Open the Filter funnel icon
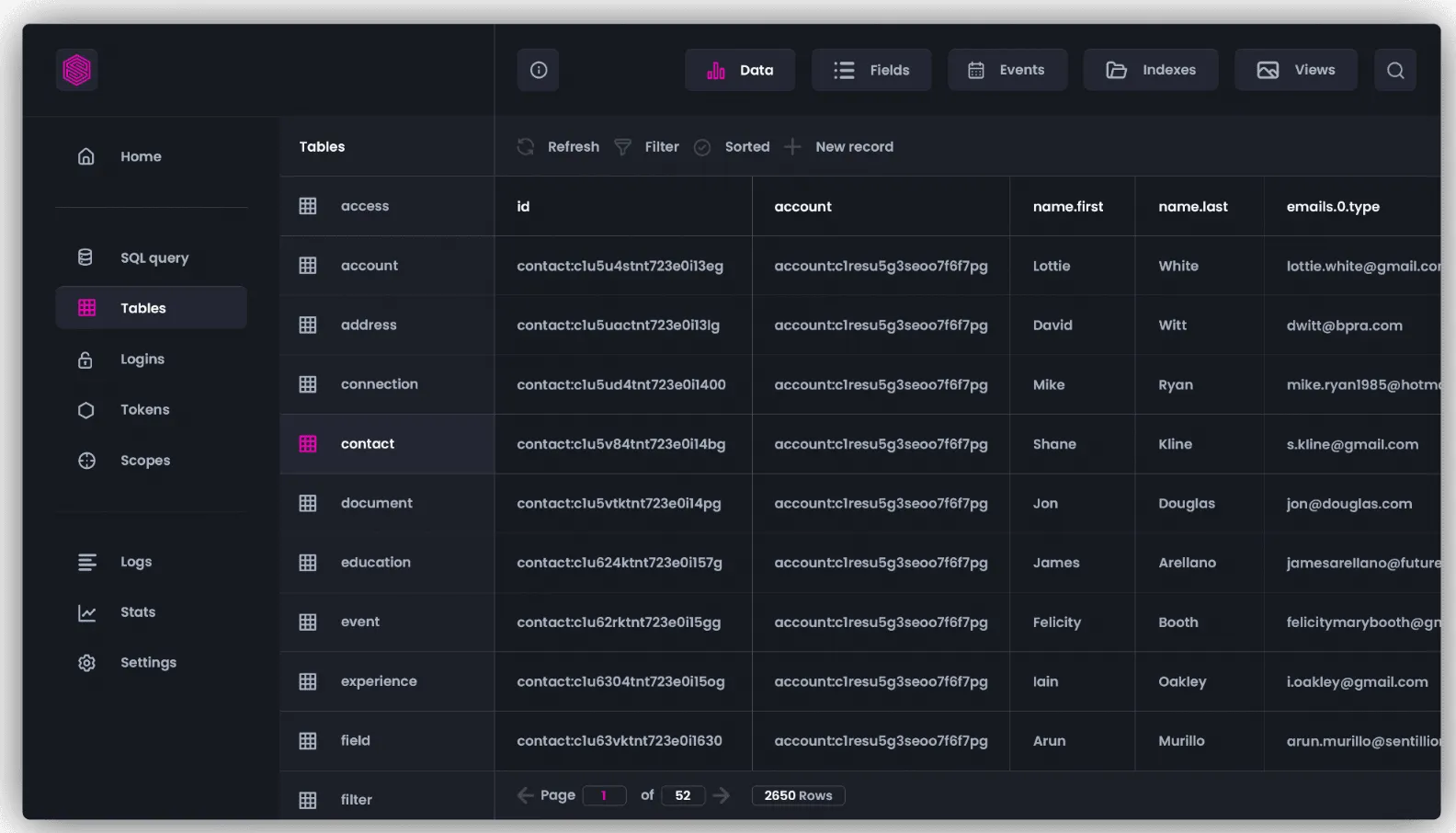Image resolution: width=1456 pixels, height=833 pixels. tap(622, 147)
